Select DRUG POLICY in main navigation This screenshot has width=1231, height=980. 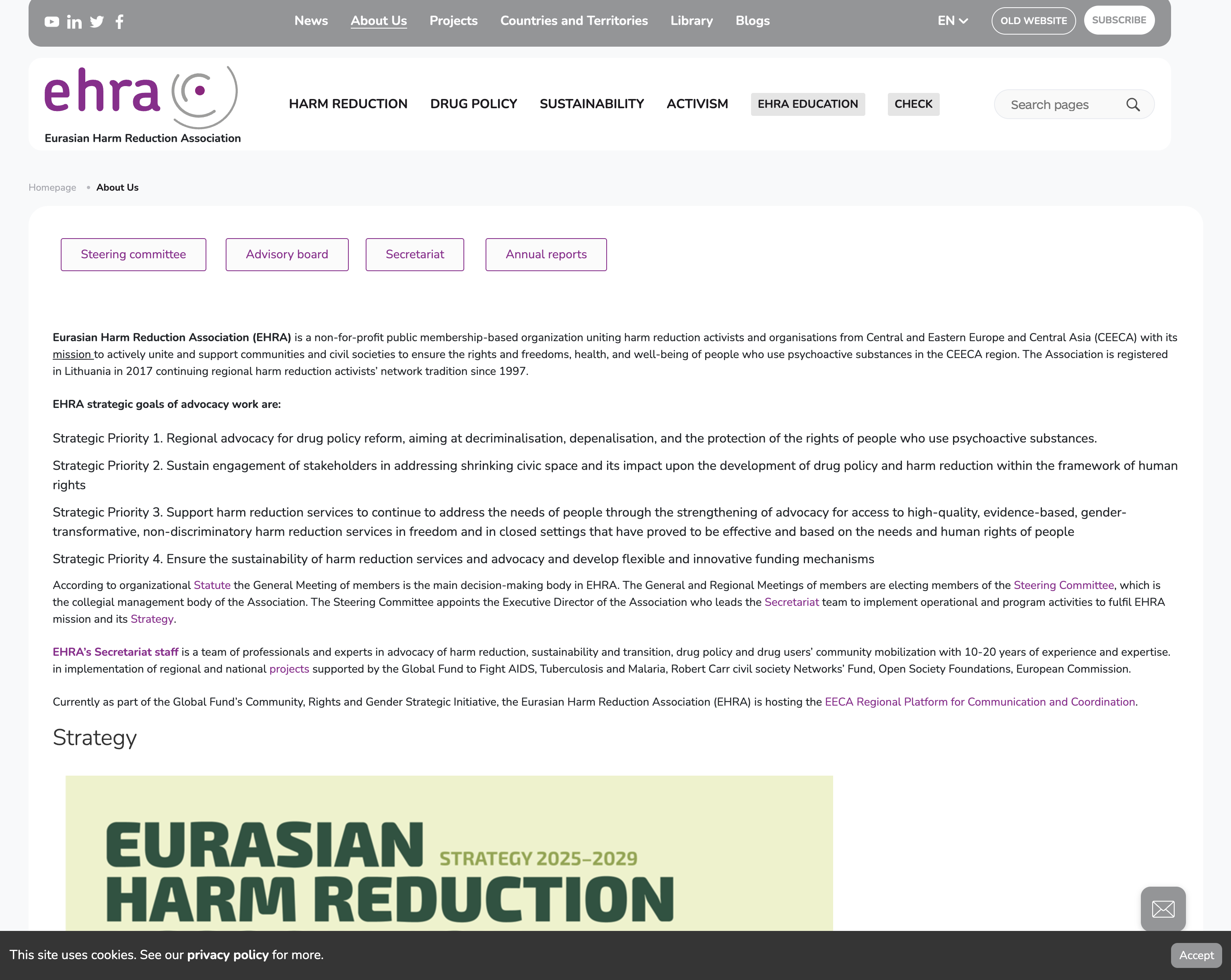[x=473, y=104]
